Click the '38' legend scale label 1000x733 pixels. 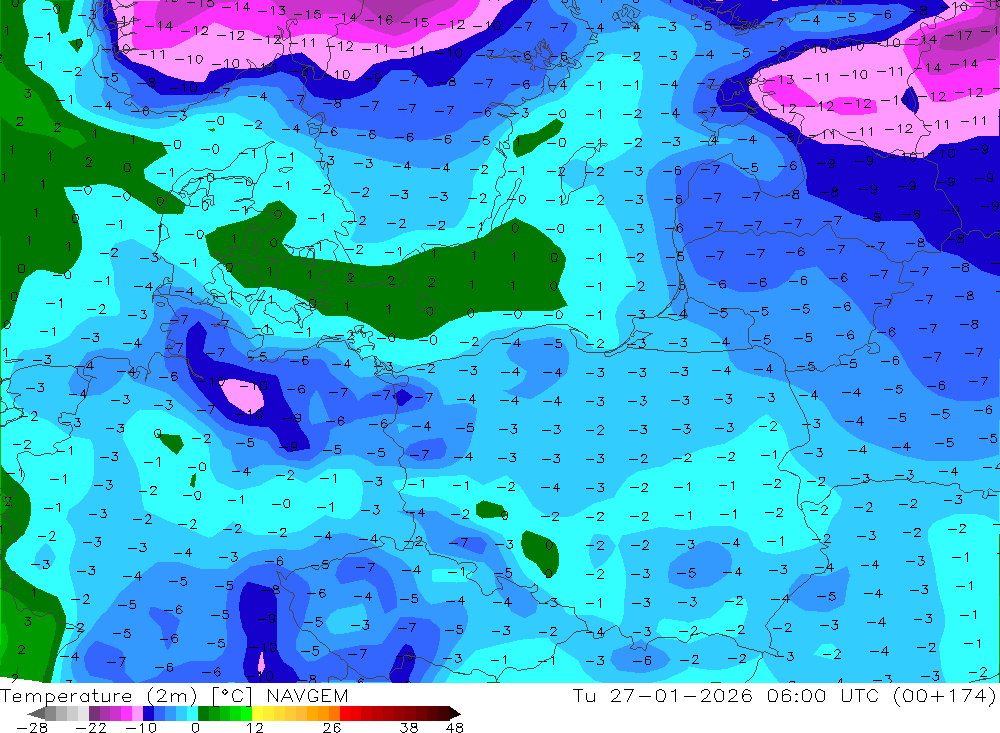click(x=409, y=728)
